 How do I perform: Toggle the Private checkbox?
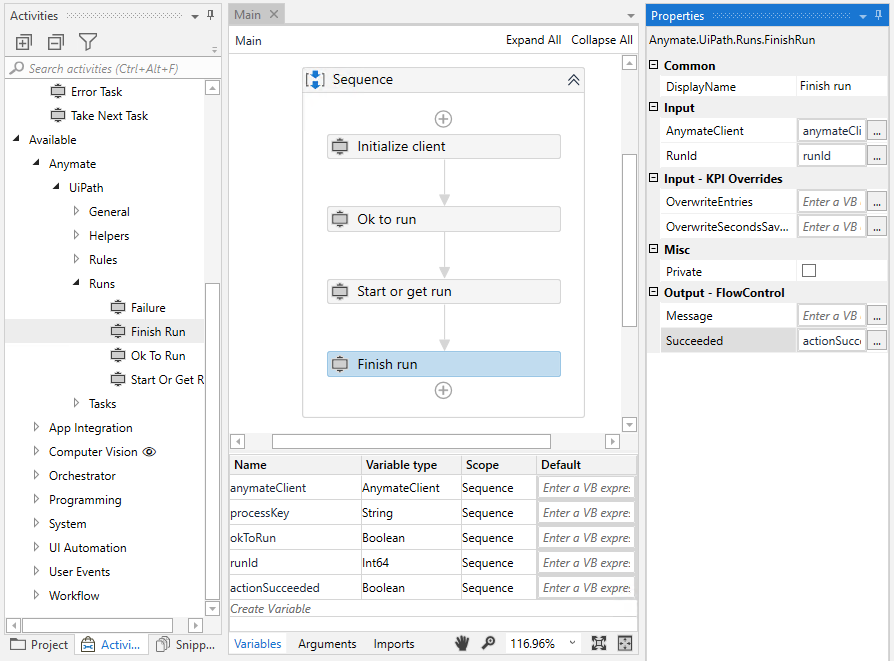(808, 270)
